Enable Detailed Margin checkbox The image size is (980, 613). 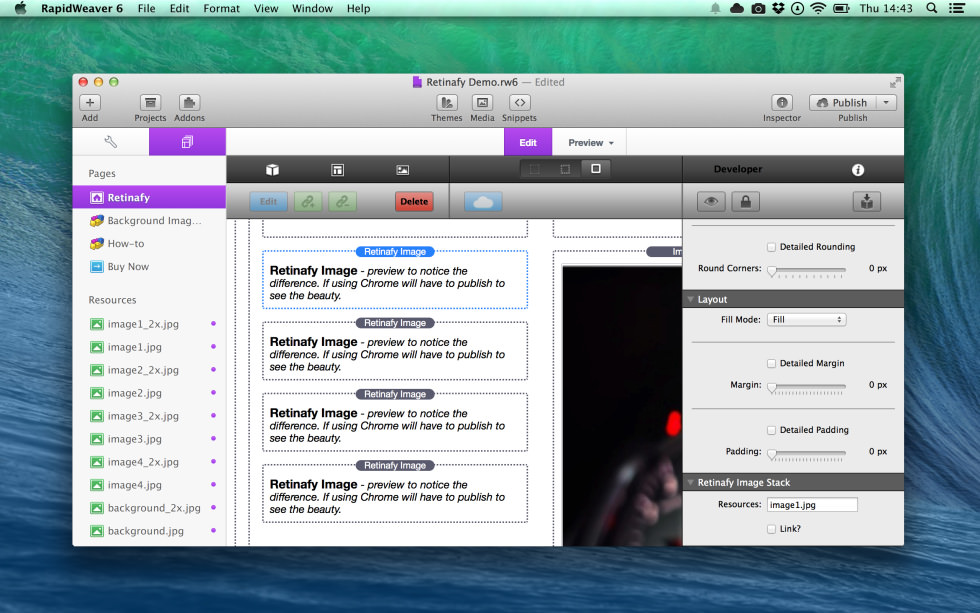click(x=771, y=363)
